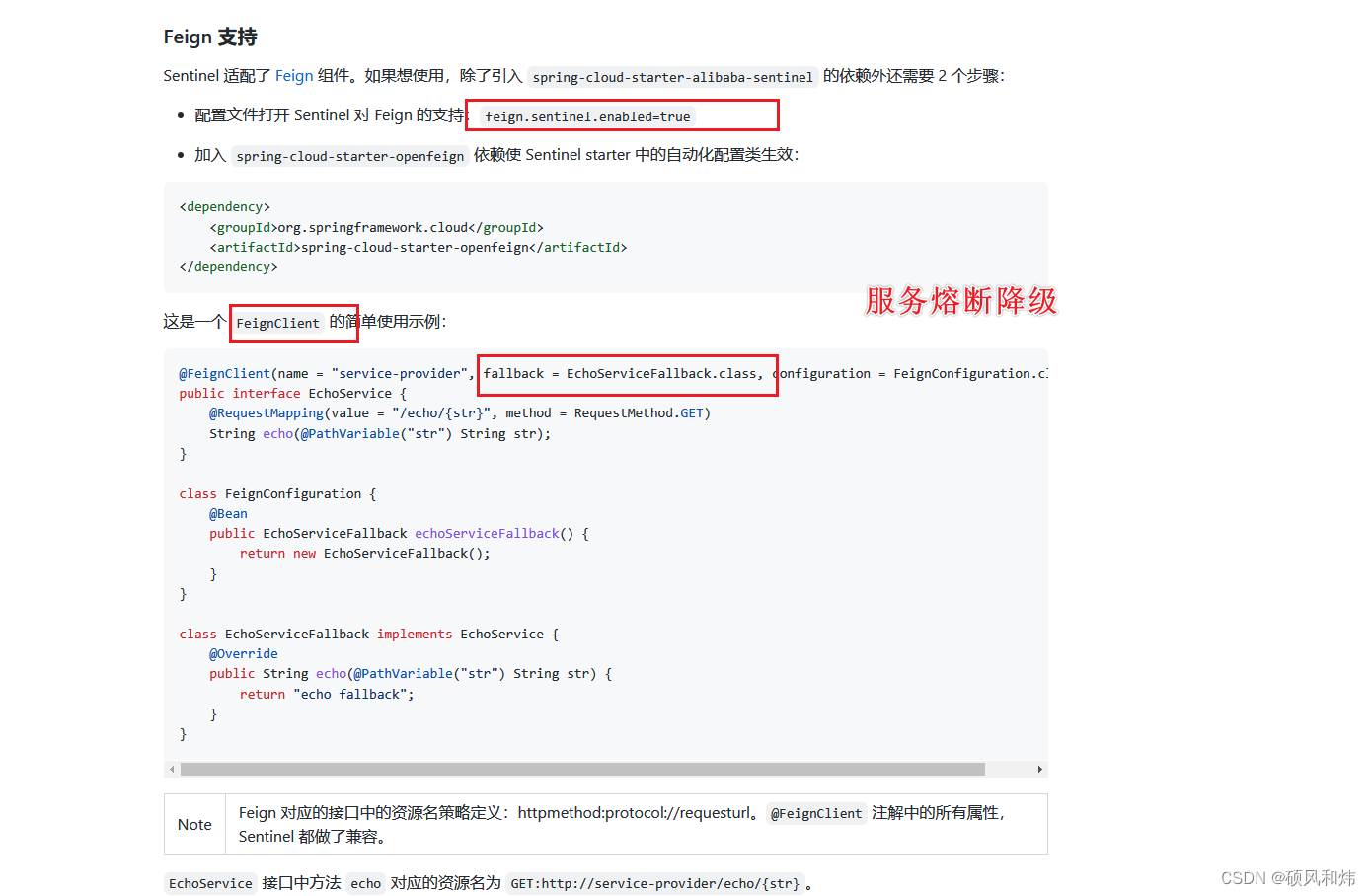The height and width of the screenshot is (896, 1371).
Task: Click the 'Feign 支持' heading
Action: pyautogui.click(x=210, y=37)
